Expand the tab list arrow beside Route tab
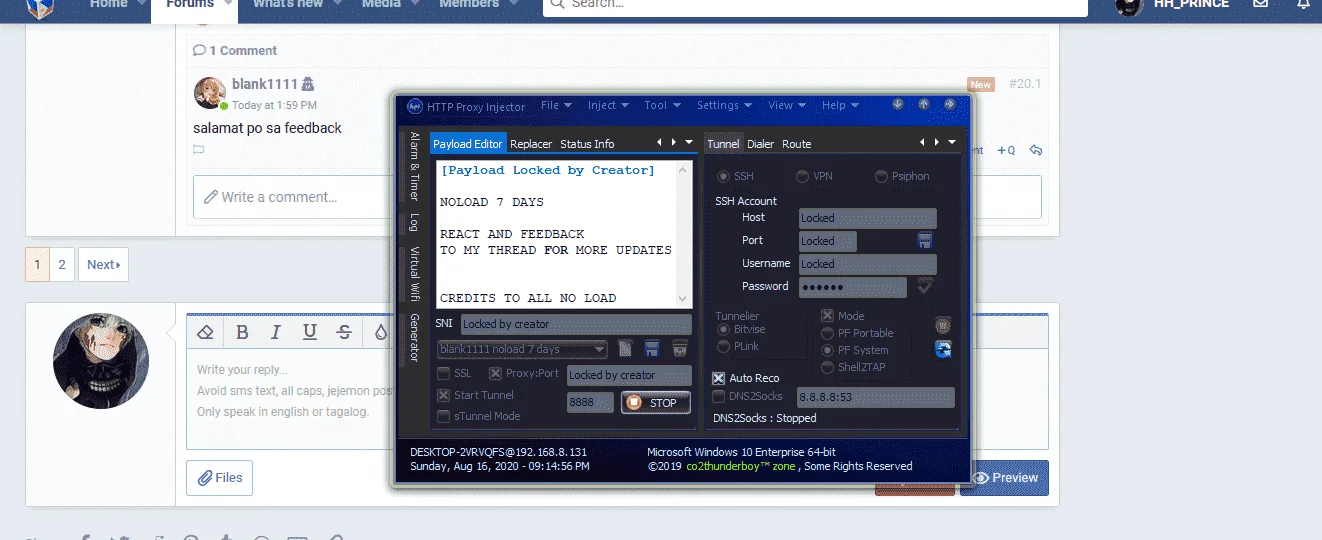 pyautogui.click(x=952, y=143)
